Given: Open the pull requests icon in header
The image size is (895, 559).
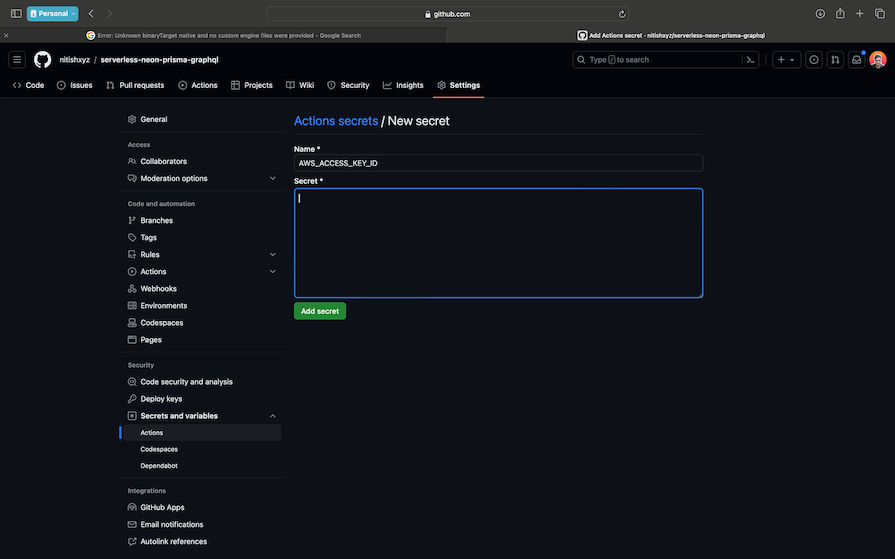Looking at the screenshot, I should 835,60.
